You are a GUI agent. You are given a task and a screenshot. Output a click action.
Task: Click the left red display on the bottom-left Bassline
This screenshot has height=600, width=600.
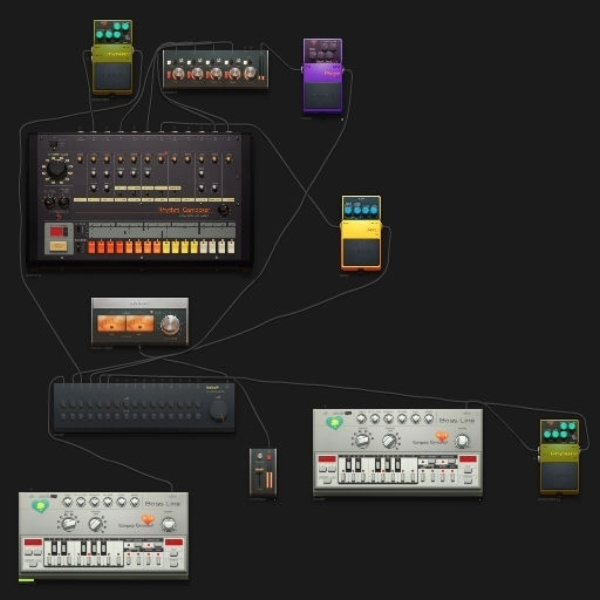tap(33, 542)
